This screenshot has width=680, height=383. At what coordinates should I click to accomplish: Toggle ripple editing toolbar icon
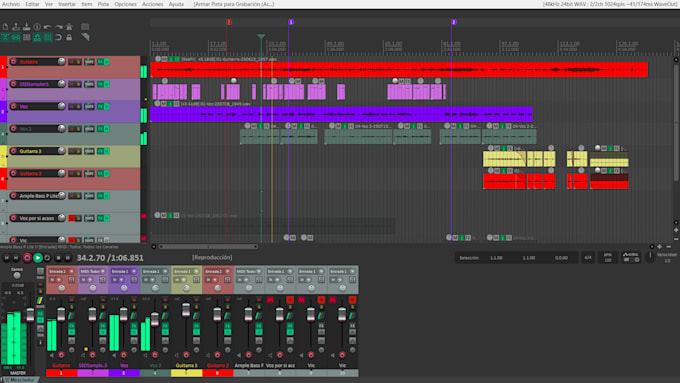pyautogui.click(x=26, y=37)
